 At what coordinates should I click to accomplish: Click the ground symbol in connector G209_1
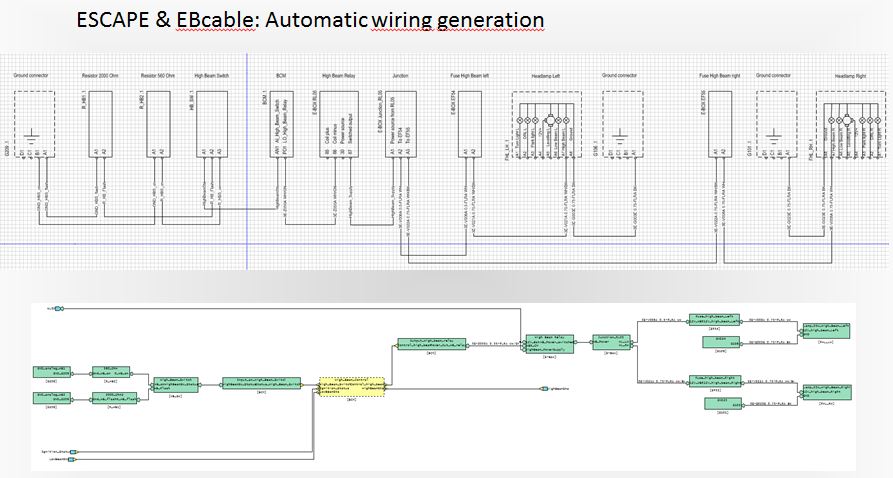tap(31, 136)
